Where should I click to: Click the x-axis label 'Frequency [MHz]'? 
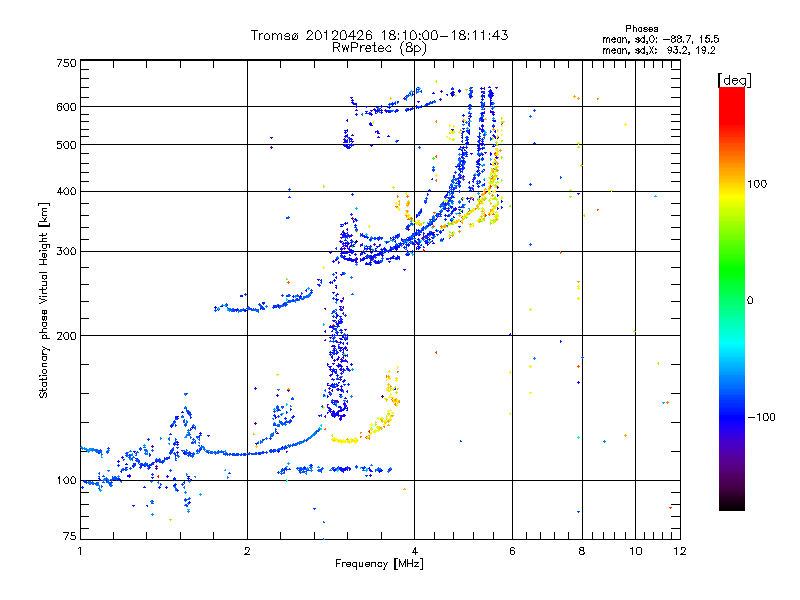coord(379,564)
